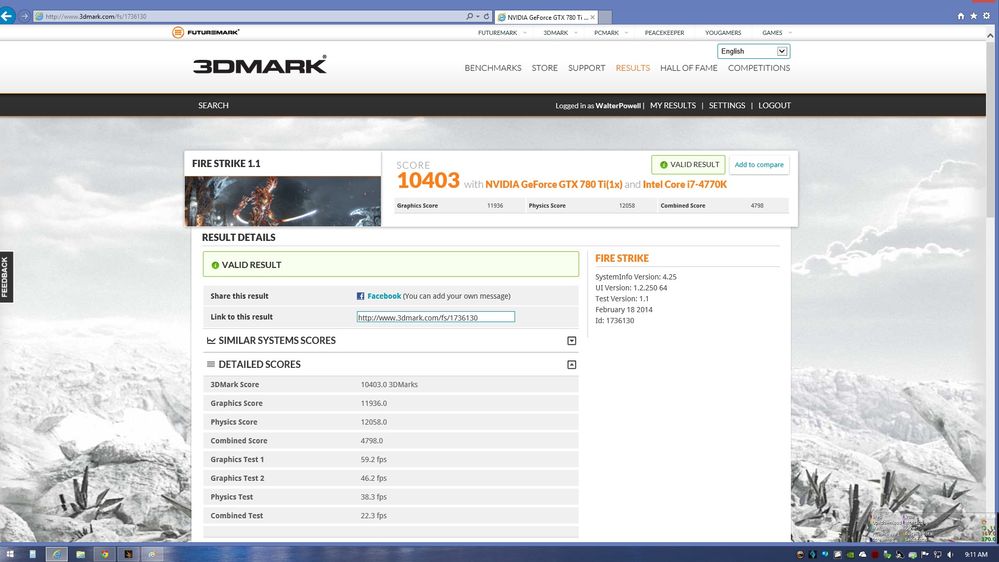Expand the PCMARK top menu arrow

(x=626, y=32)
